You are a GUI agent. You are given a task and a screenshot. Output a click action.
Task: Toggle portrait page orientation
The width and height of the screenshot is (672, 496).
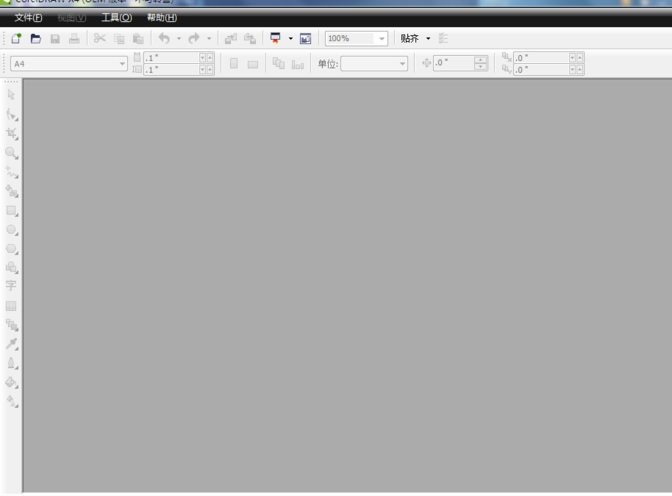[x=234, y=63]
